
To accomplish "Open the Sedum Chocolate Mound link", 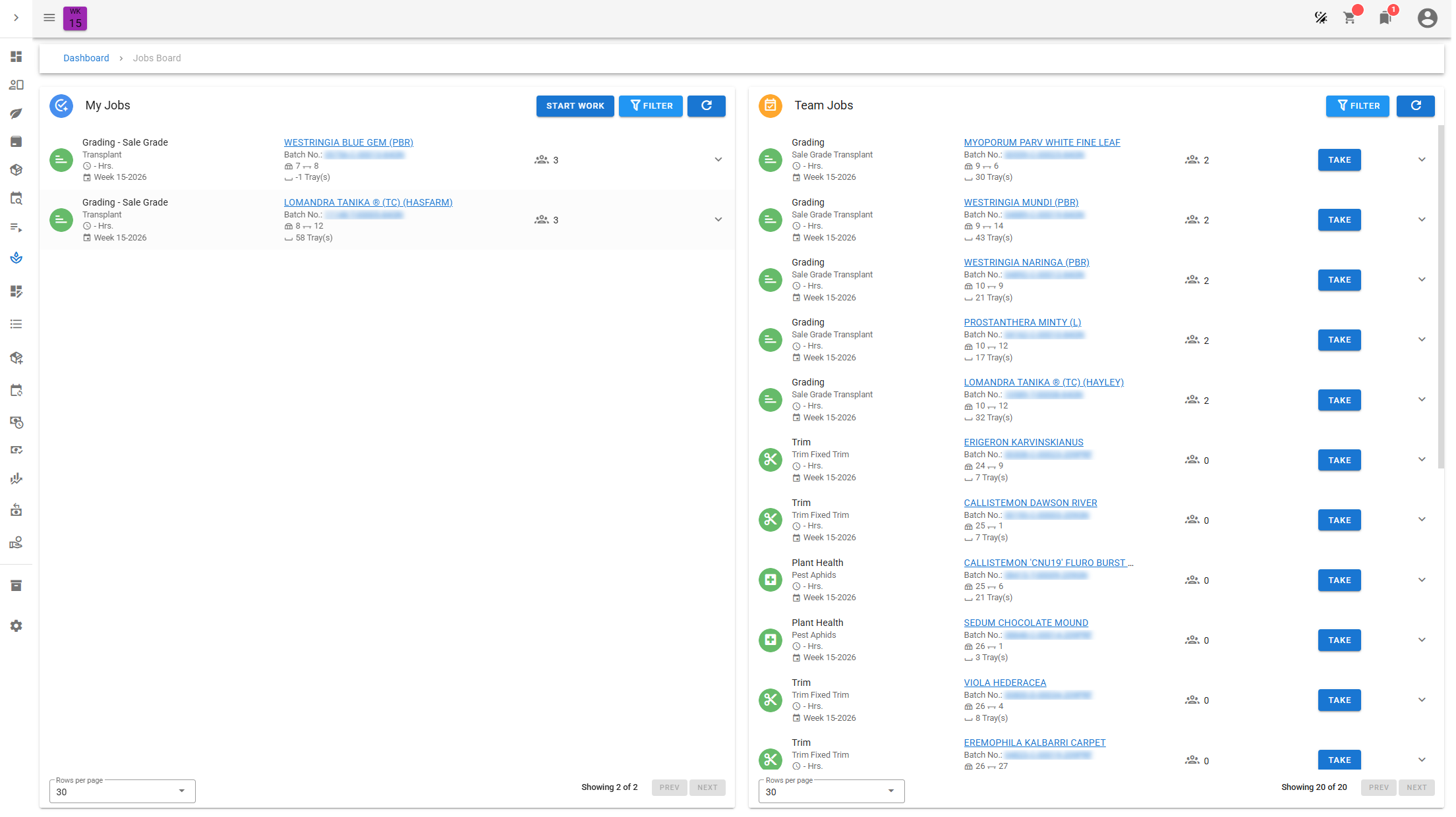I will click(x=1026, y=623).
